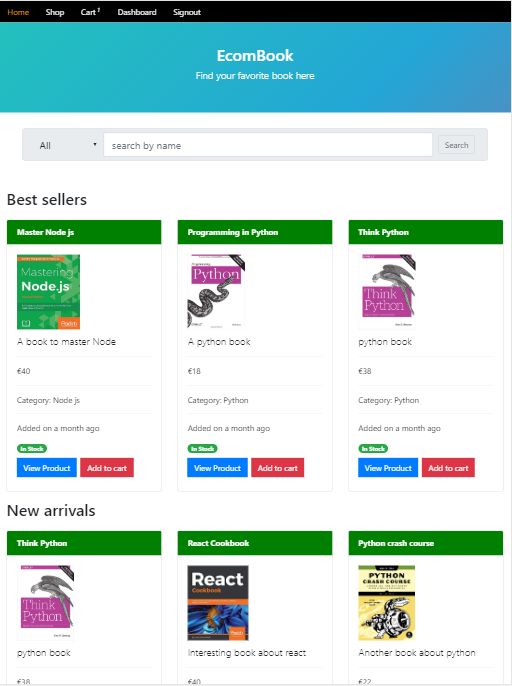The image size is (512, 686).
Task: Click the Think Python cover under New arrivals
Action: pos(46,603)
